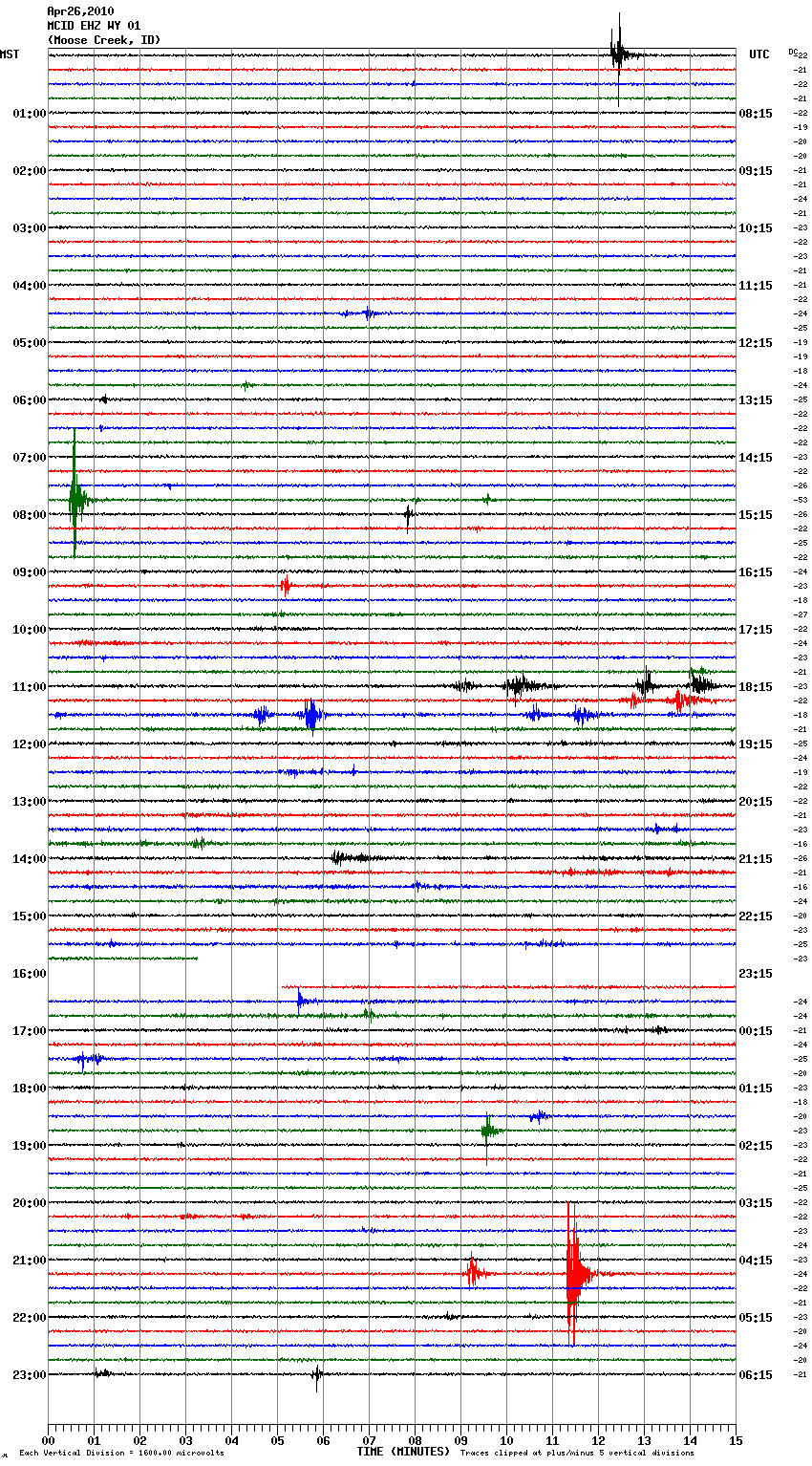Click the 19:15 UTC time label
The width and height of the screenshot is (812, 1466).
(x=756, y=744)
